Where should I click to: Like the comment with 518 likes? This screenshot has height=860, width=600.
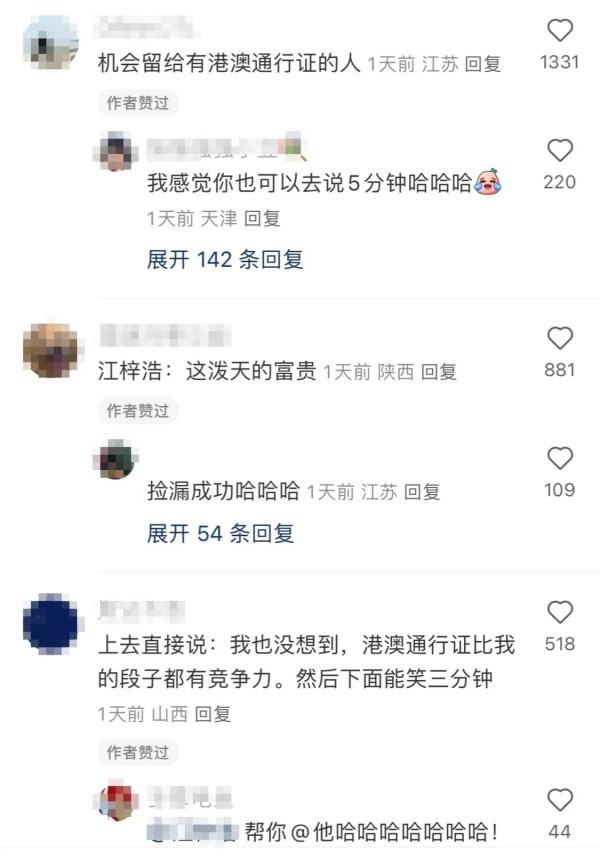pyautogui.click(x=559, y=612)
